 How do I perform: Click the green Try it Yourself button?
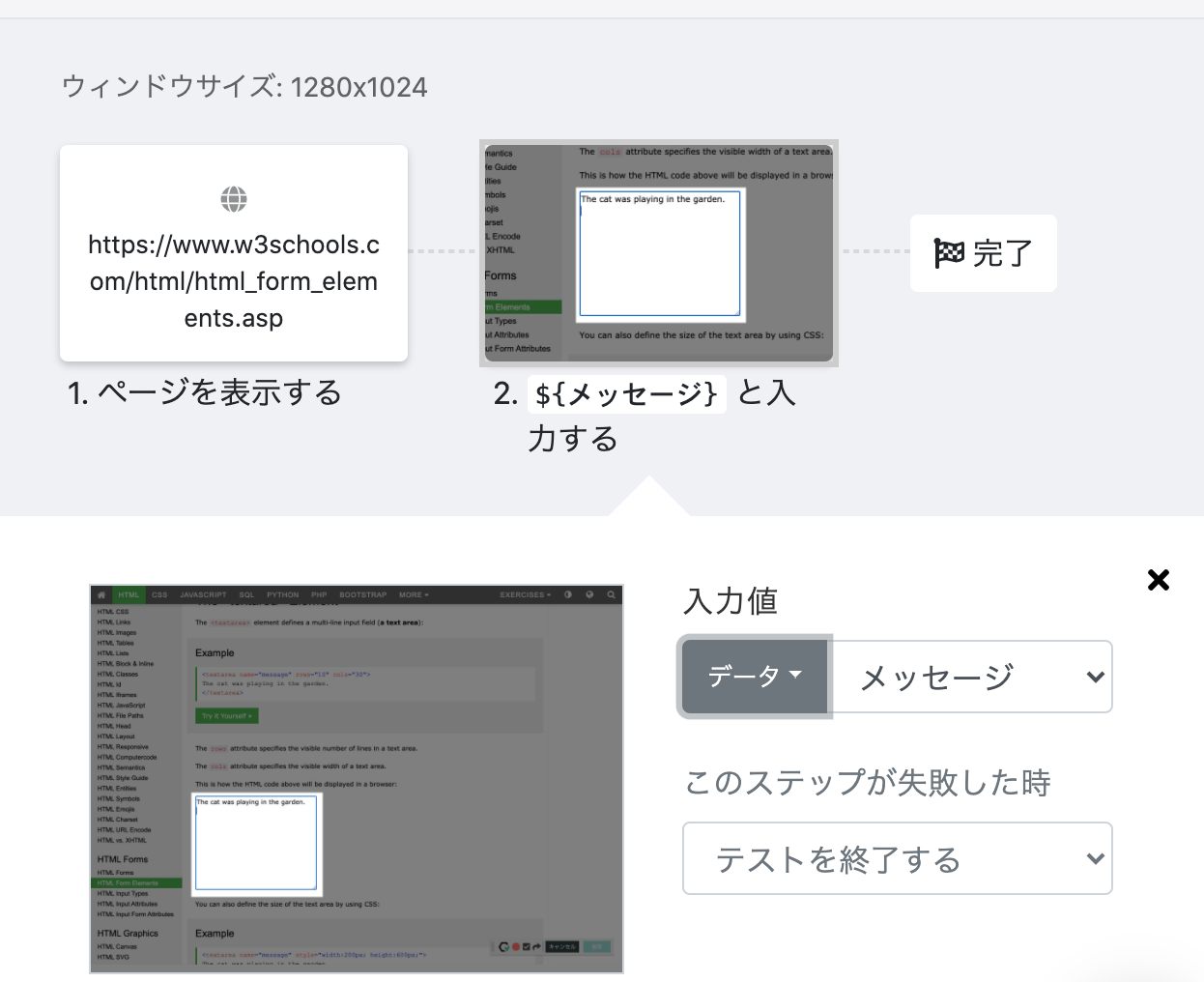point(227,716)
